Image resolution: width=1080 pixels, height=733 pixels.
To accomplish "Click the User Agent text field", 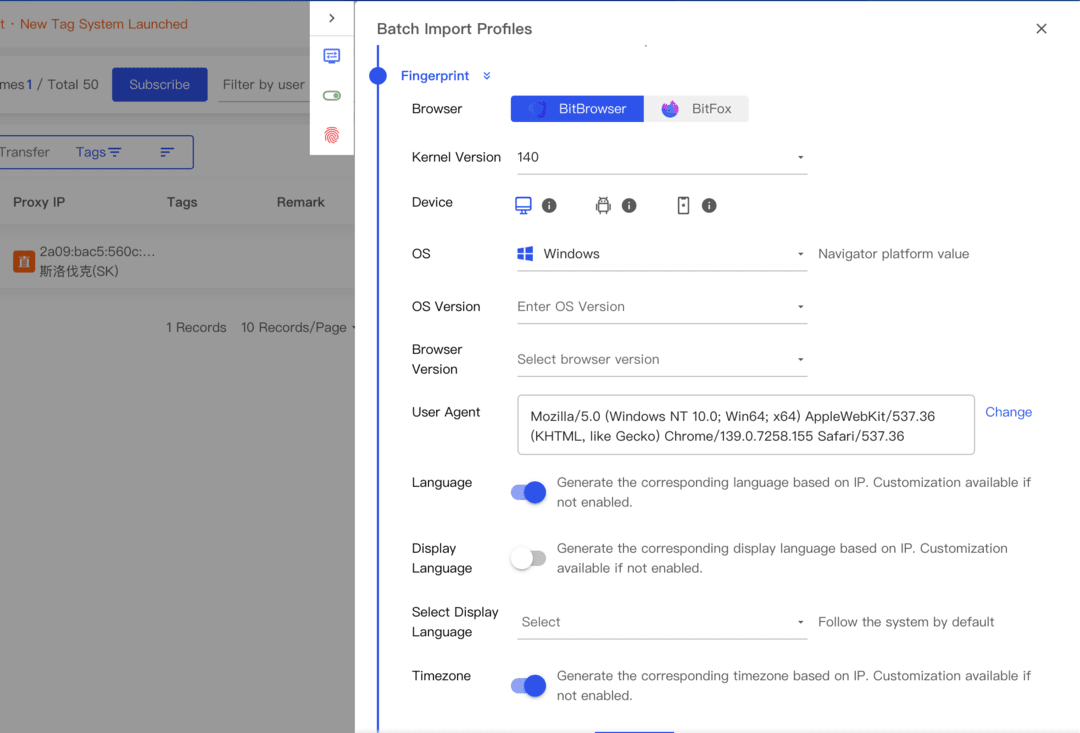I will pyautogui.click(x=745, y=424).
